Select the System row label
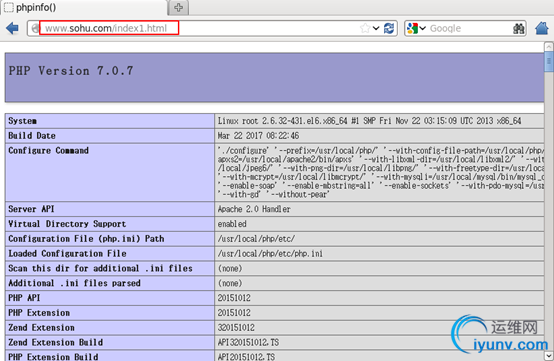 (x=22, y=121)
